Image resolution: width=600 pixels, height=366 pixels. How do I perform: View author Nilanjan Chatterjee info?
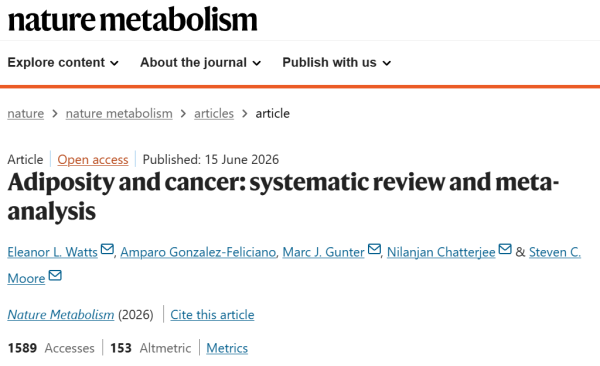click(441, 252)
